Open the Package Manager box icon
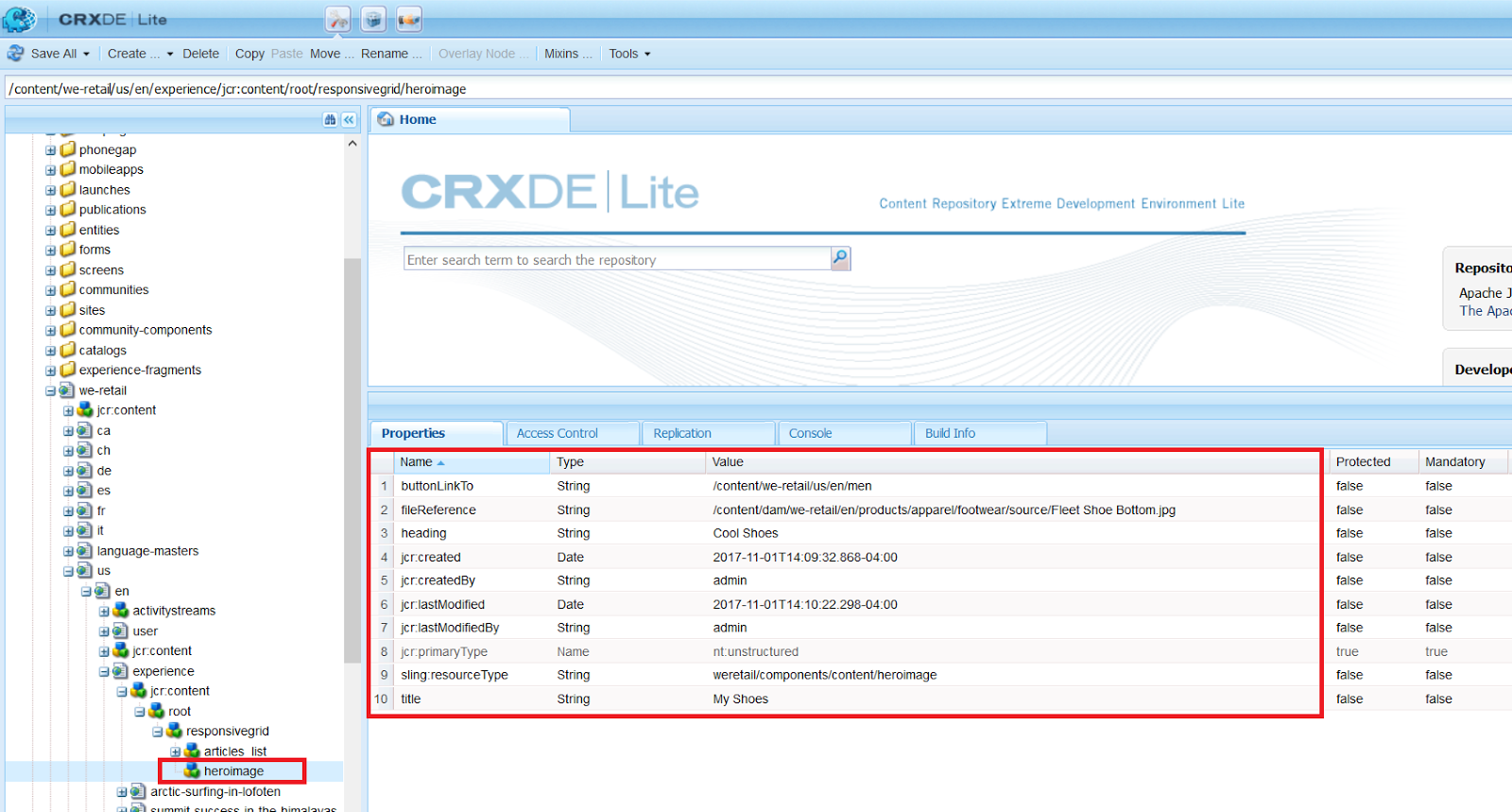This screenshot has width=1512, height=812. tap(374, 19)
